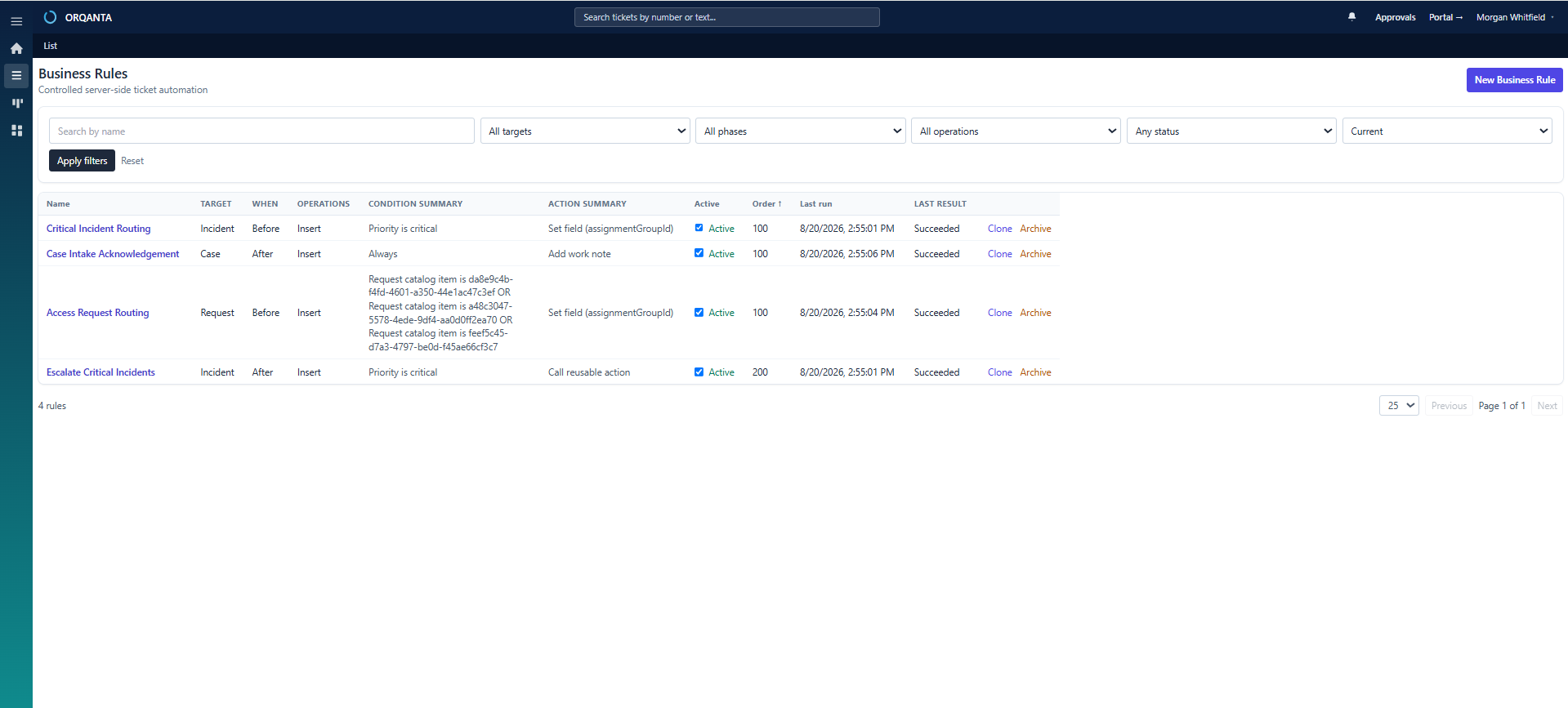Archive the Access Request Routing rule
The height and width of the screenshot is (708, 1568).
[1035, 313]
